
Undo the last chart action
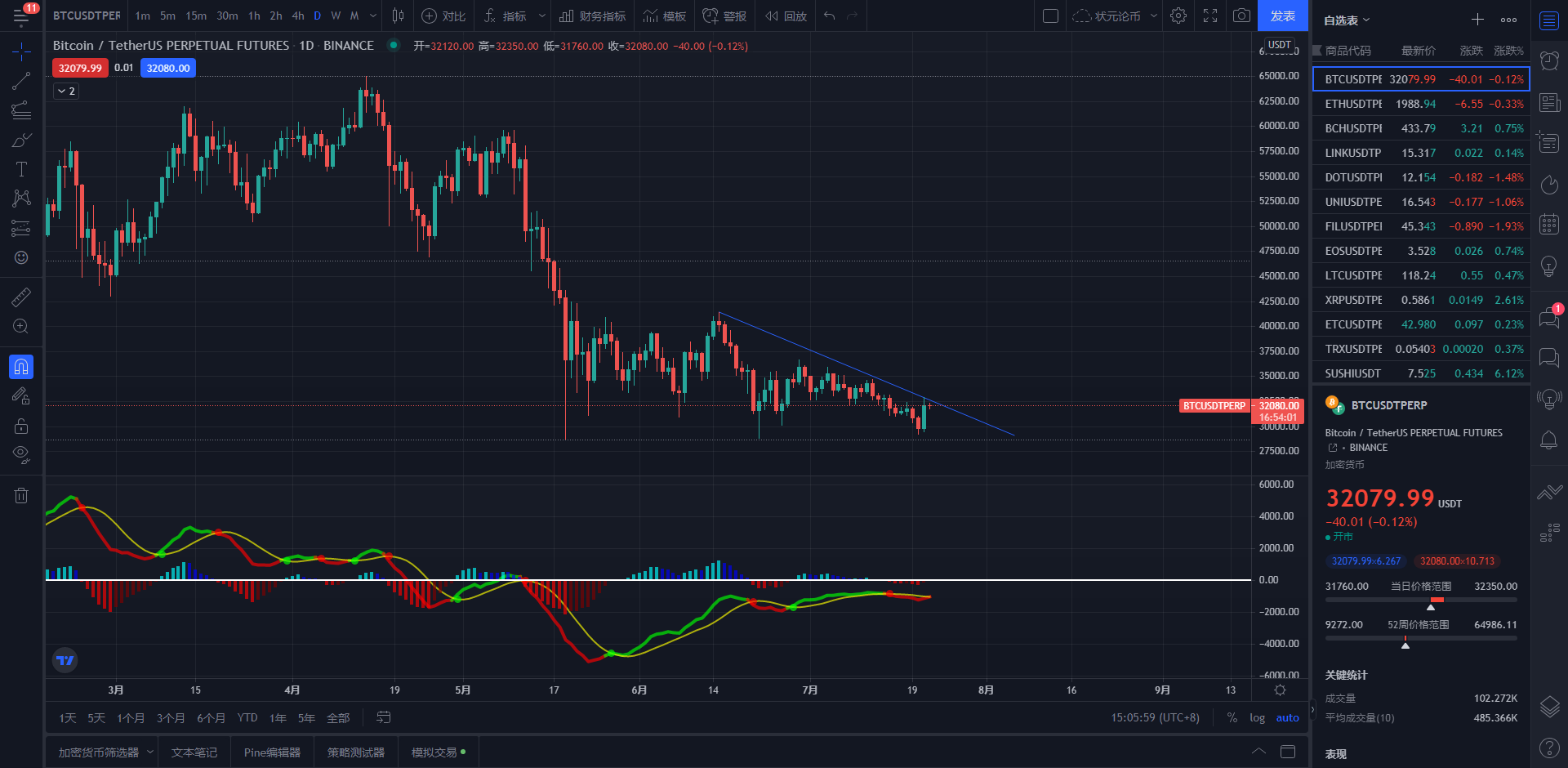coord(829,16)
